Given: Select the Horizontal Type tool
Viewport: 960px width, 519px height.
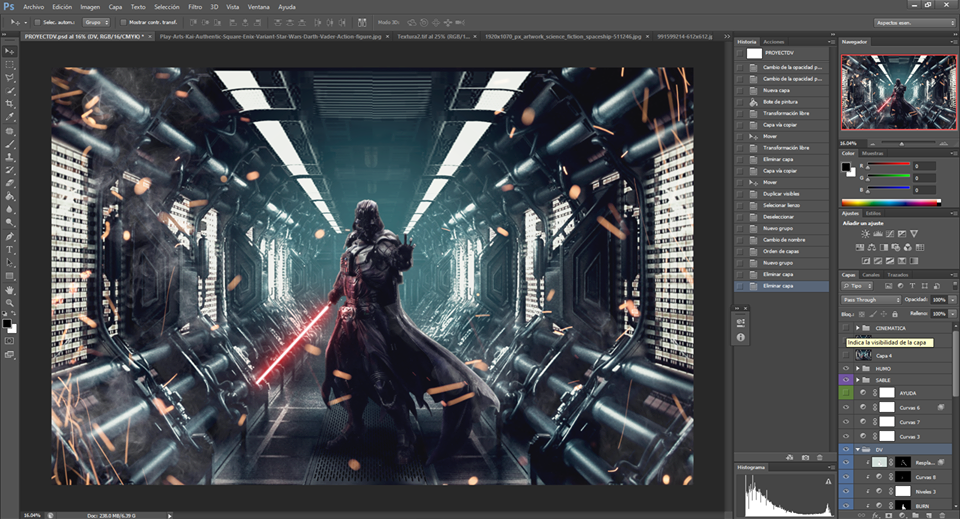Looking at the screenshot, I should click(x=10, y=249).
